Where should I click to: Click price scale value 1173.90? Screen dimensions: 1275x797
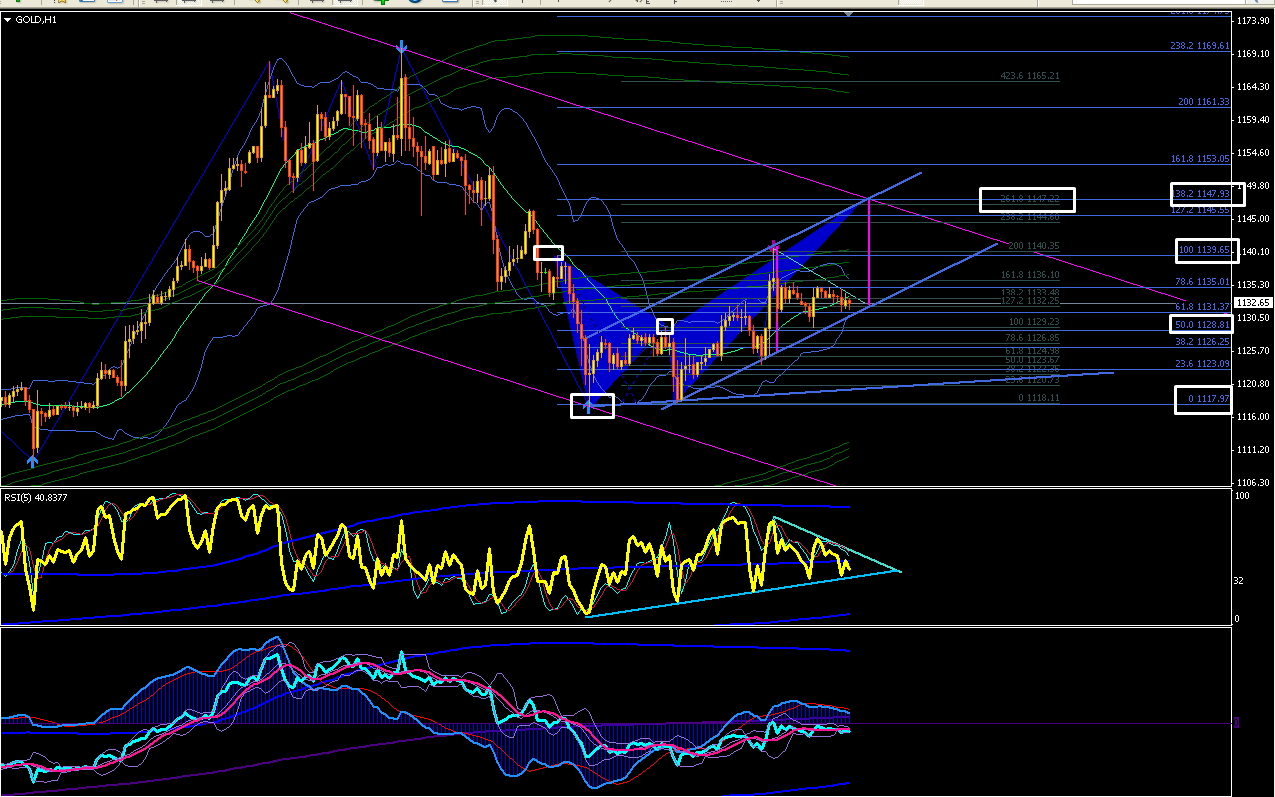(x=1254, y=21)
